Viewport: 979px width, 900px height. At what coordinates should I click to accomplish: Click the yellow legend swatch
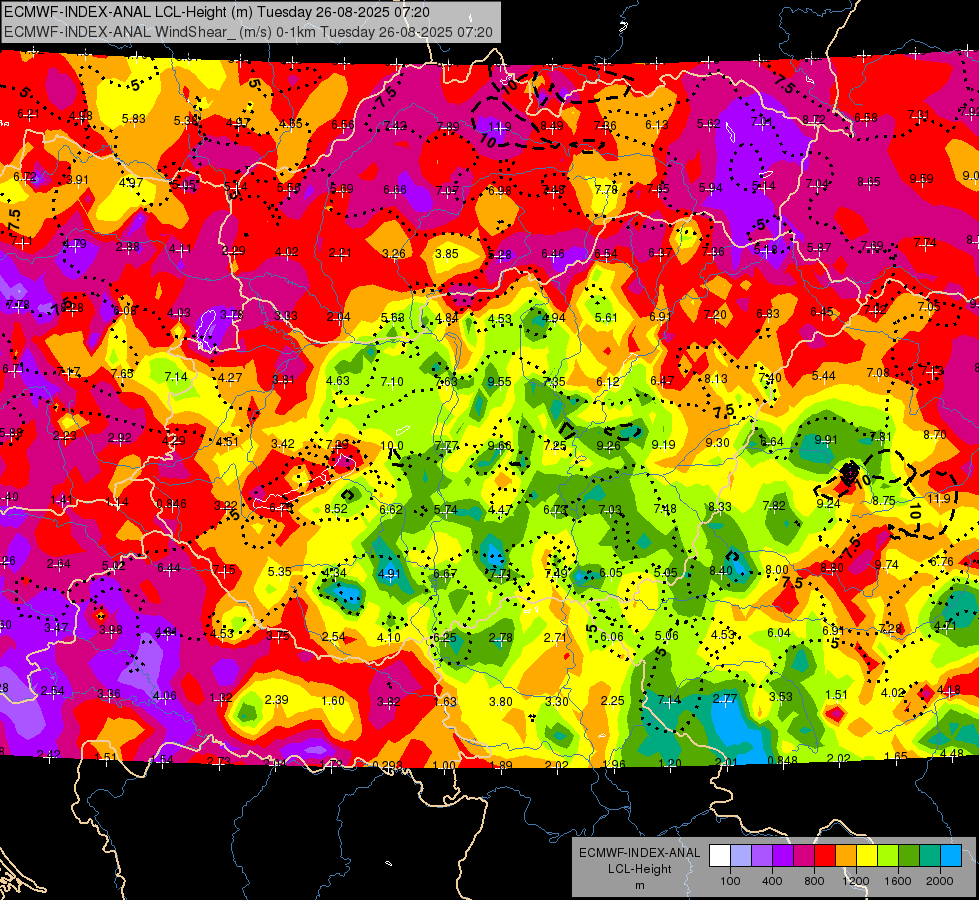point(867,856)
